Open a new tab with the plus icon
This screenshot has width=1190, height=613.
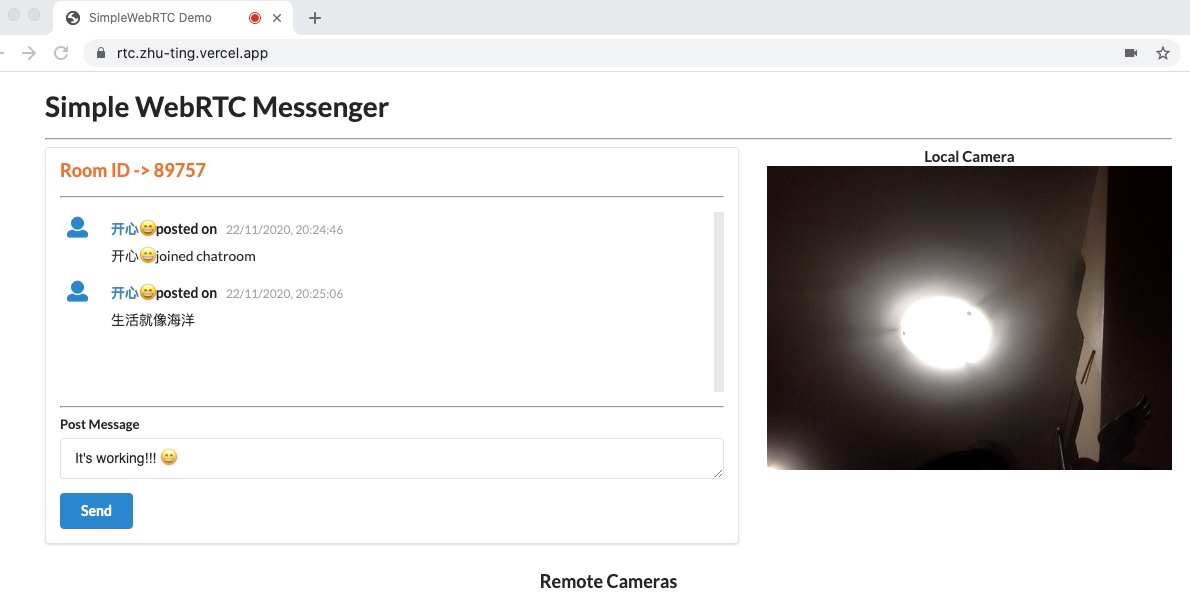[315, 17]
